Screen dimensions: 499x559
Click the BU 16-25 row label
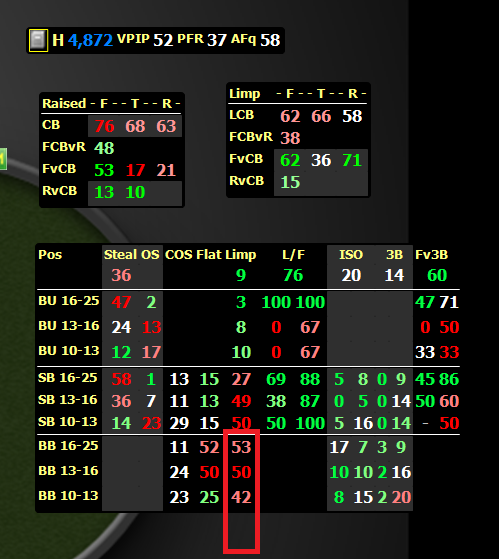tap(69, 301)
